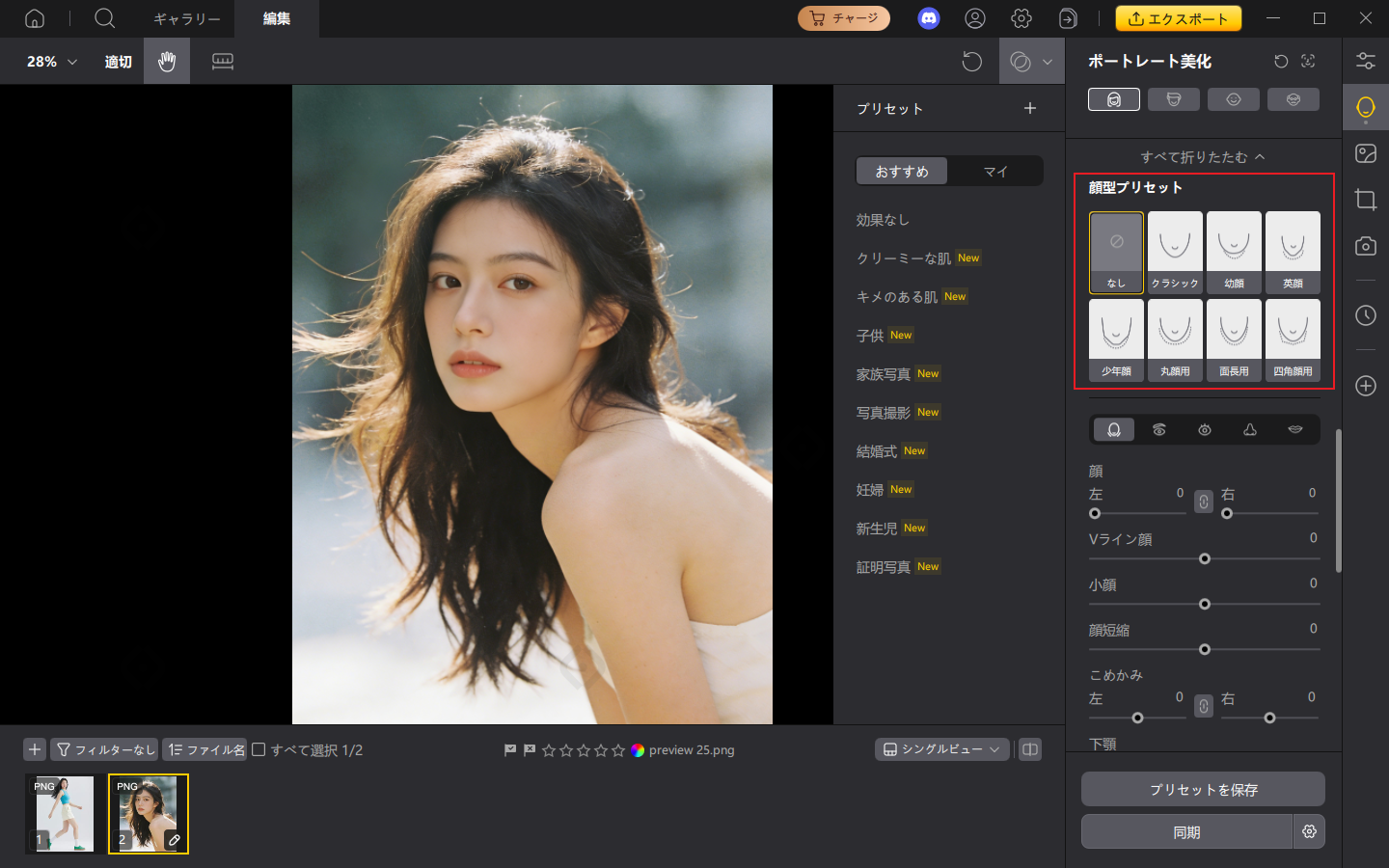
Task: Open the history clock icon in sidebar
Action: tap(1365, 315)
